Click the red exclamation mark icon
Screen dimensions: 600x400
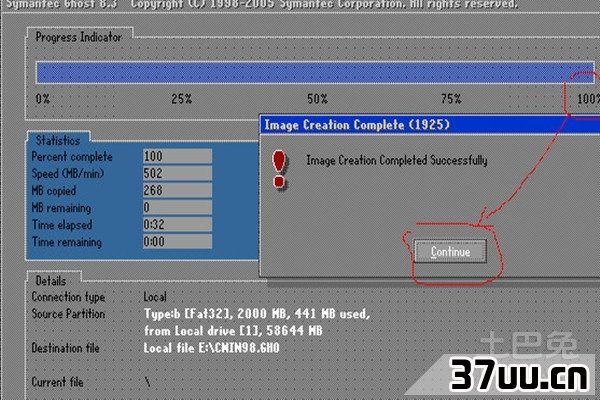(x=279, y=169)
